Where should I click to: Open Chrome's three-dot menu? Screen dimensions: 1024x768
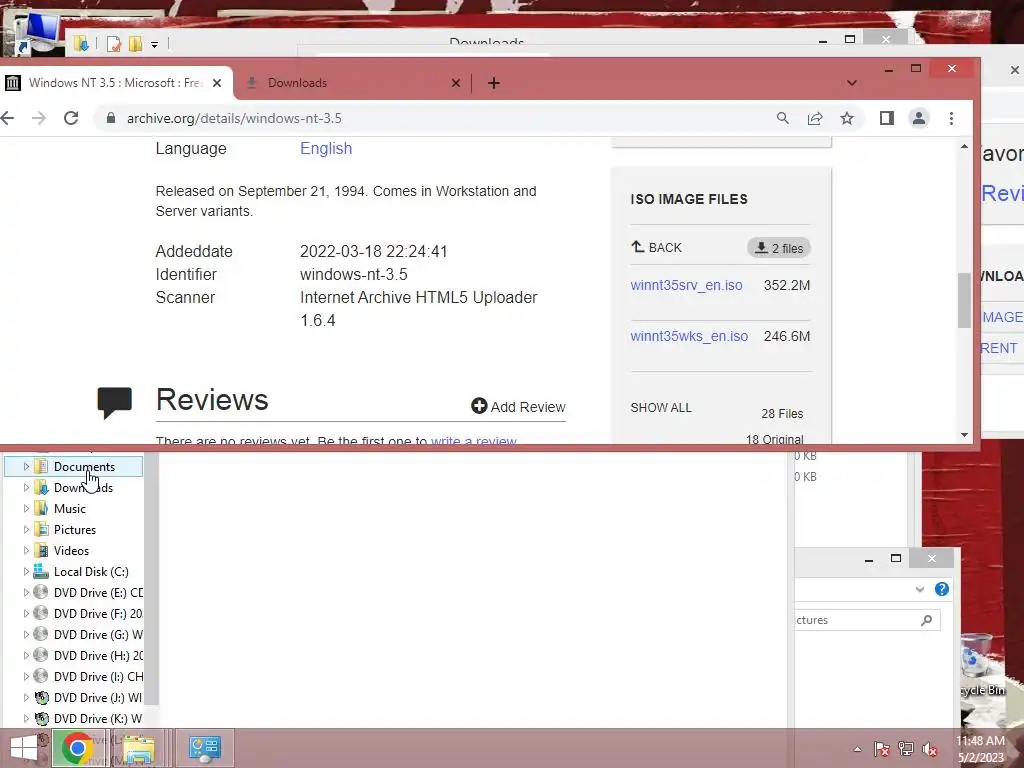(x=952, y=118)
